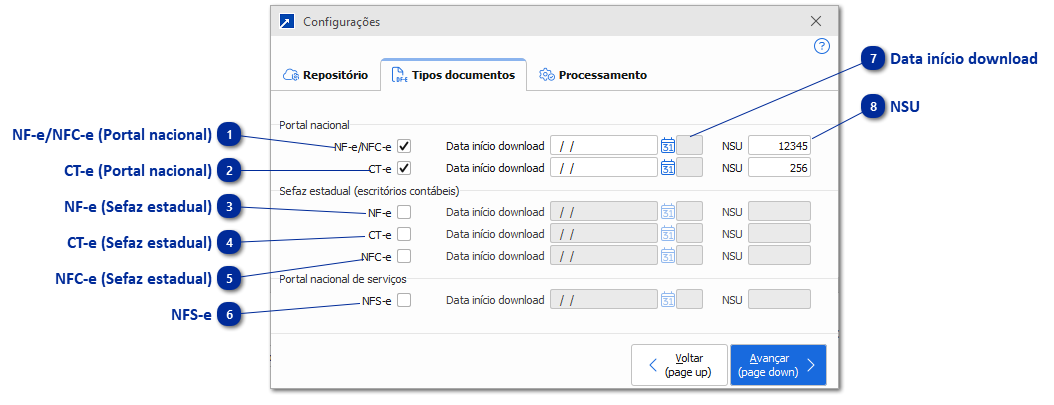Screen dimensions: 1054x405
Task: Click date field in Sefaz estadual CT-e row
Action: click(604, 234)
